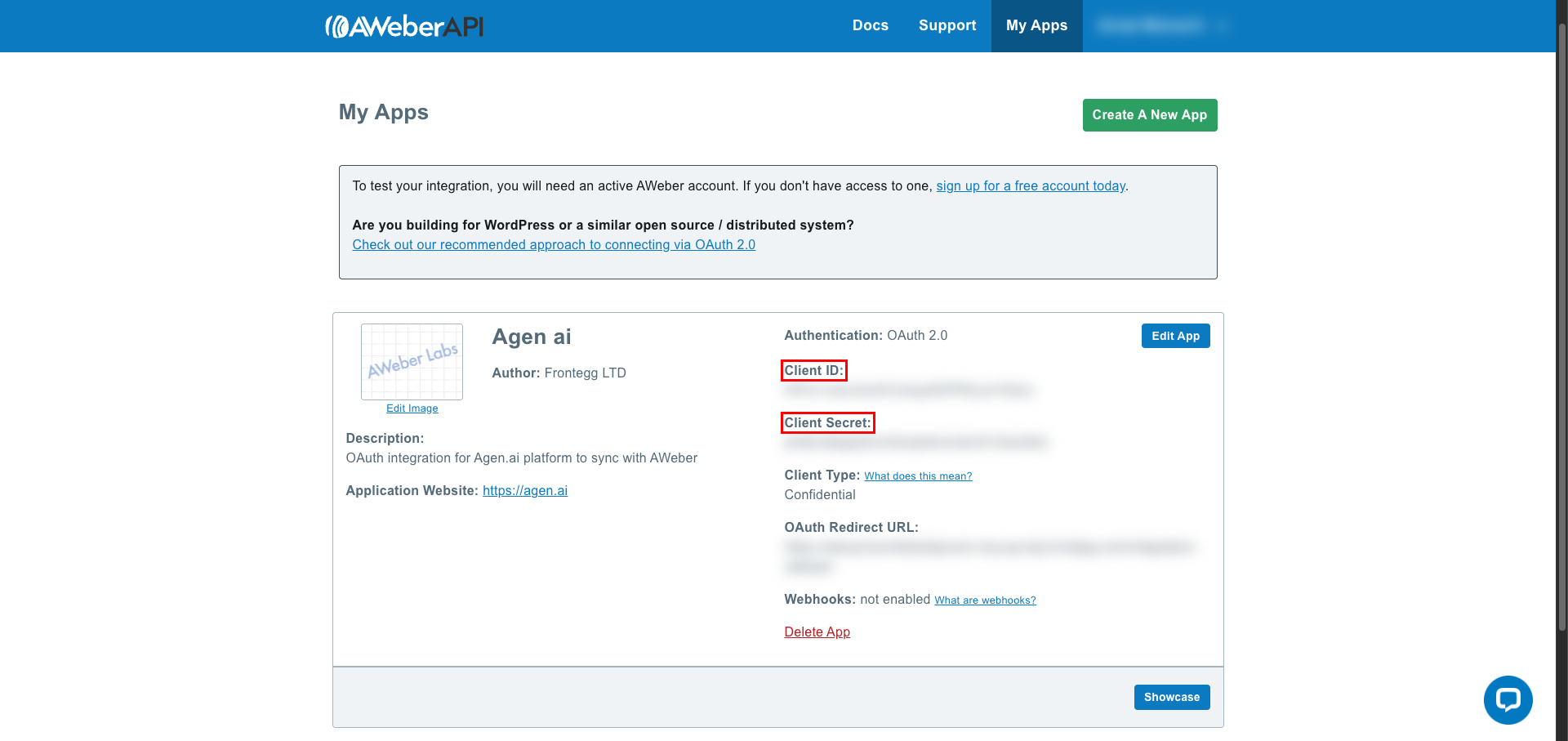This screenshot has height=741, width=1568.
Task: Click the Edit Image link
Action: (x=412, y=408)
